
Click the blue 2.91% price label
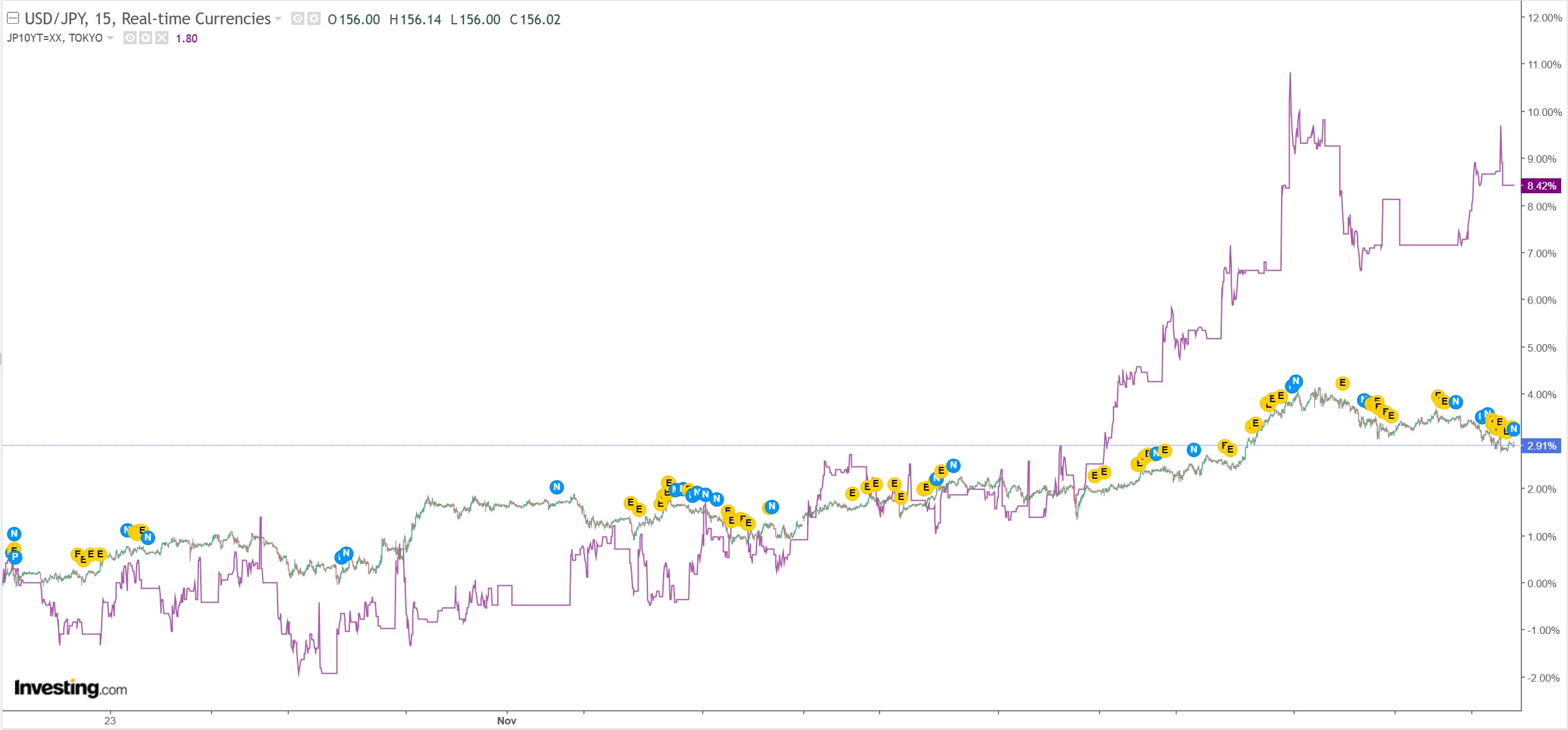click(1541, 446)
